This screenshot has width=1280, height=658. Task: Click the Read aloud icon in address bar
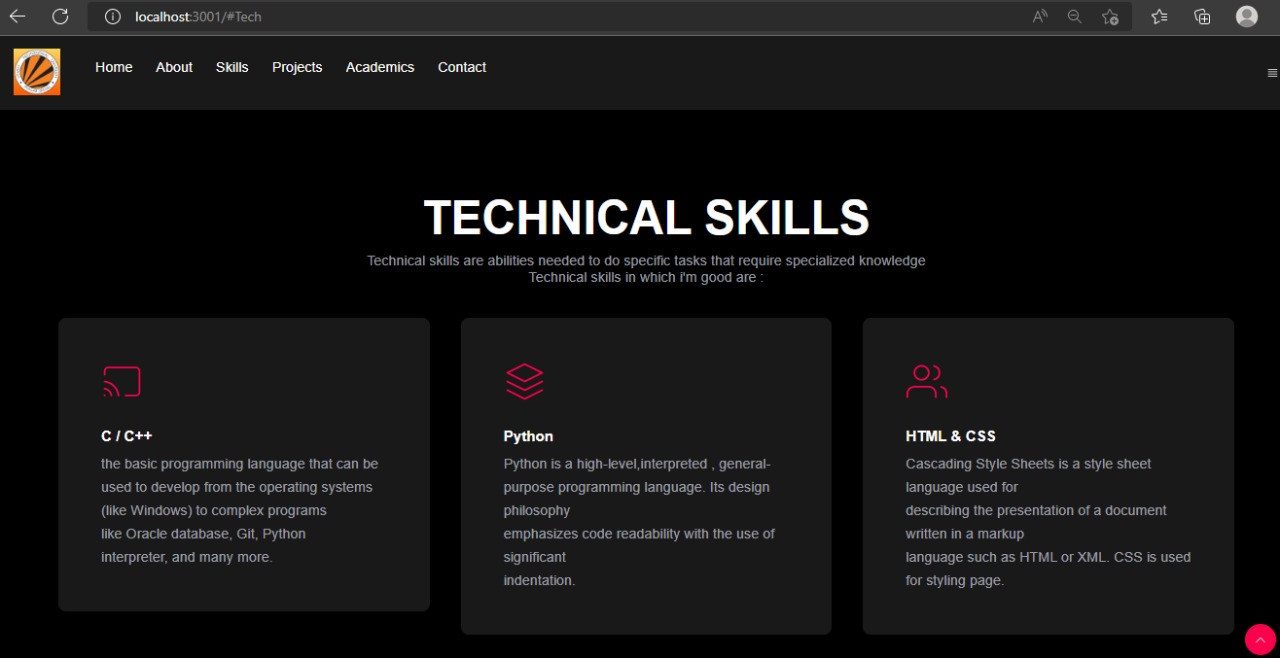(1039, 16)
